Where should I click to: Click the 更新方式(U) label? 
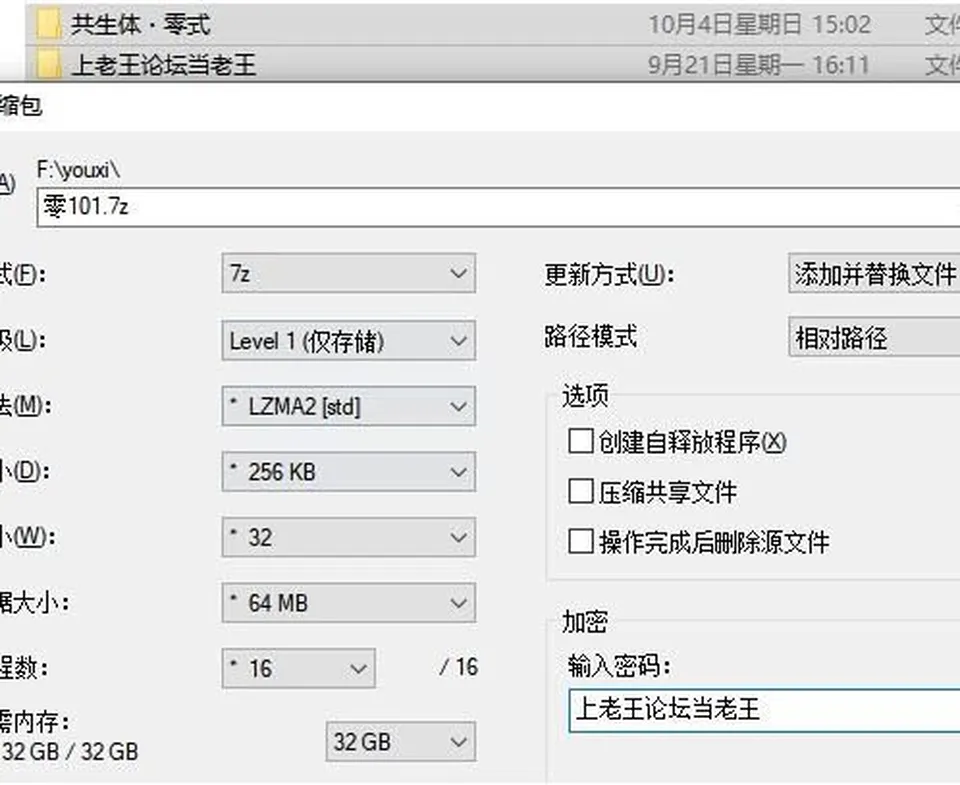click(x=609, y=275)
